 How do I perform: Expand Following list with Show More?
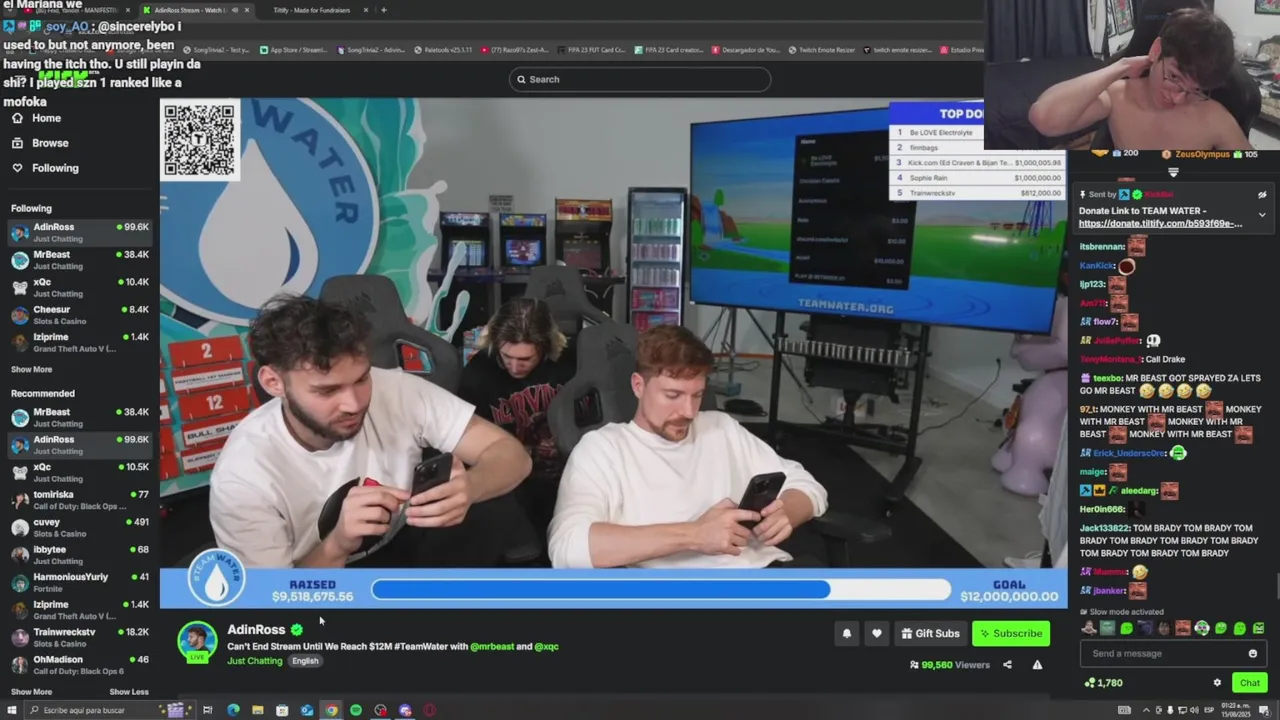coord(31,370)
